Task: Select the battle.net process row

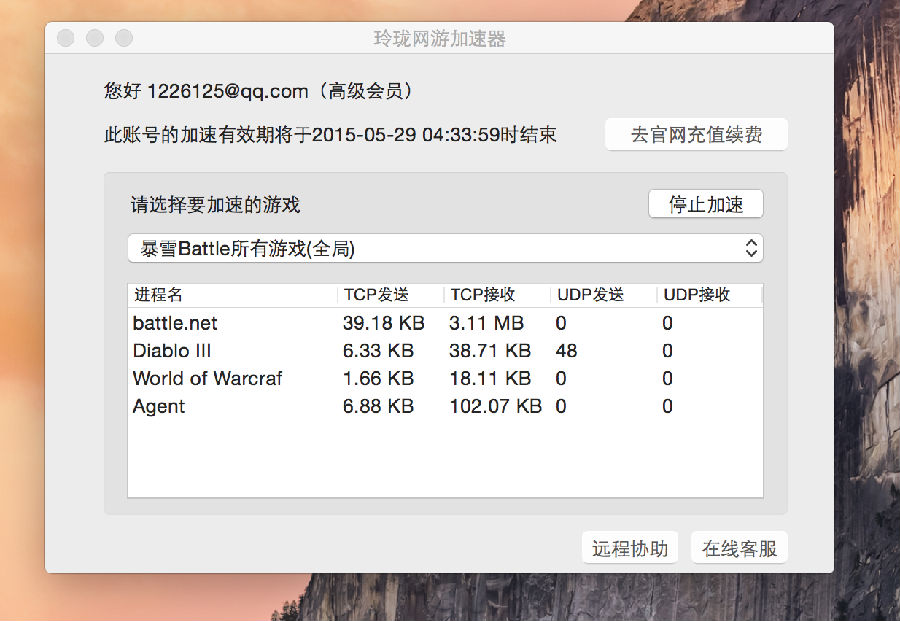Action: [445, 323]
